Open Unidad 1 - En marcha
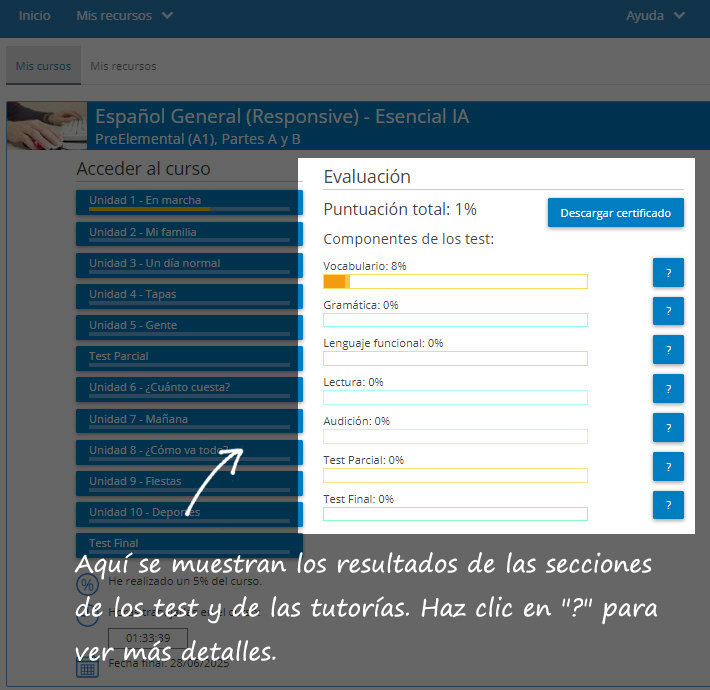Image resolution: width=710 pixels, height=690 pixels. pos(188,201)
